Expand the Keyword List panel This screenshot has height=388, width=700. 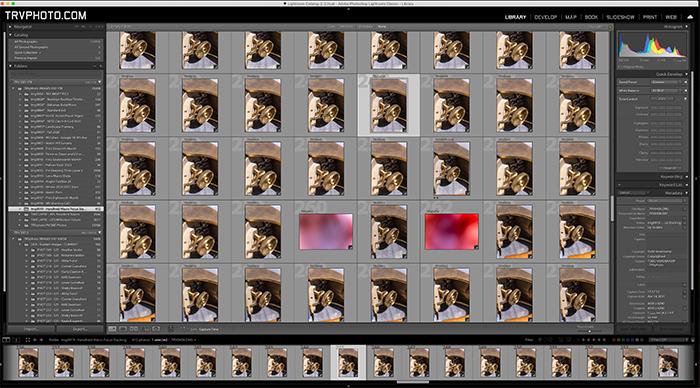(686, 185)
